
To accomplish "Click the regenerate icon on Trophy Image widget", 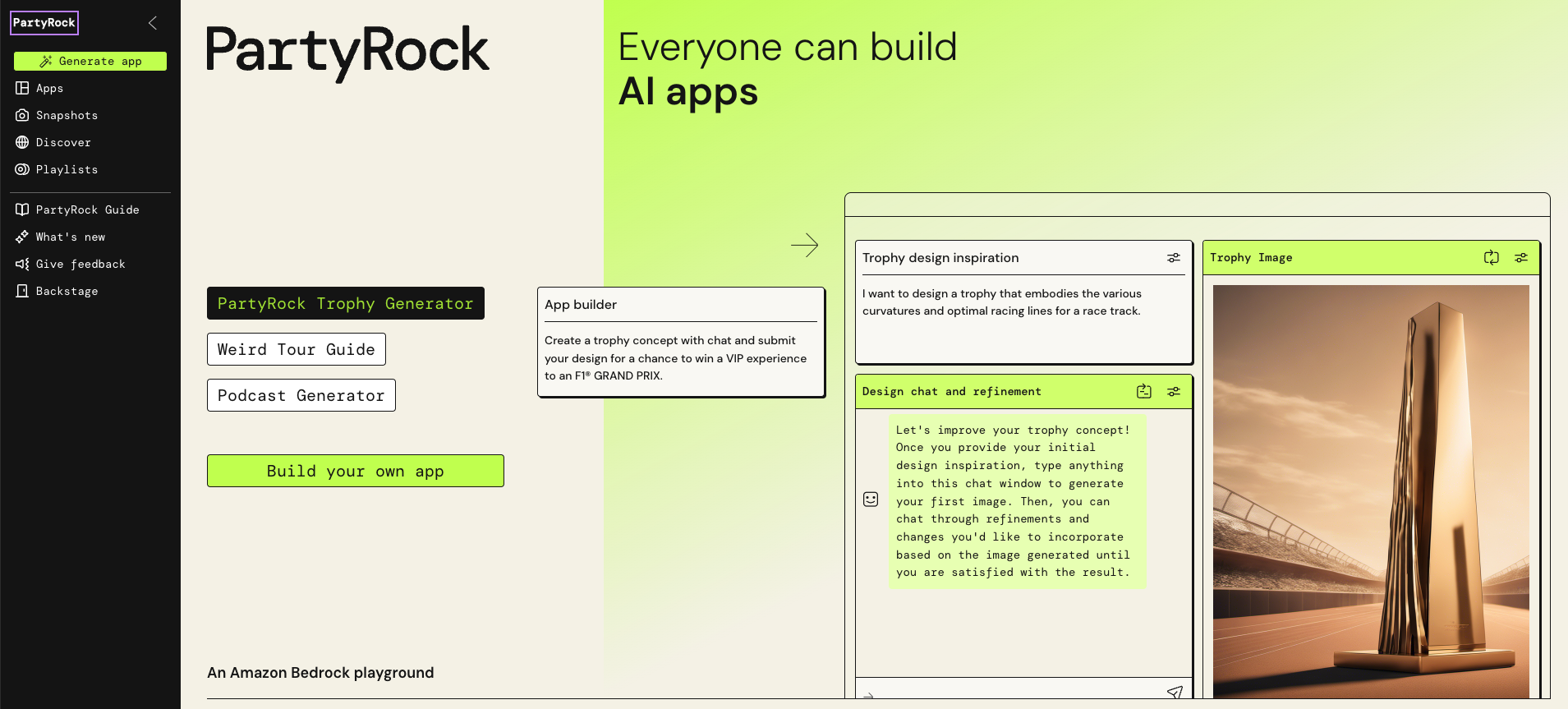I will (x=1492, y=258).
